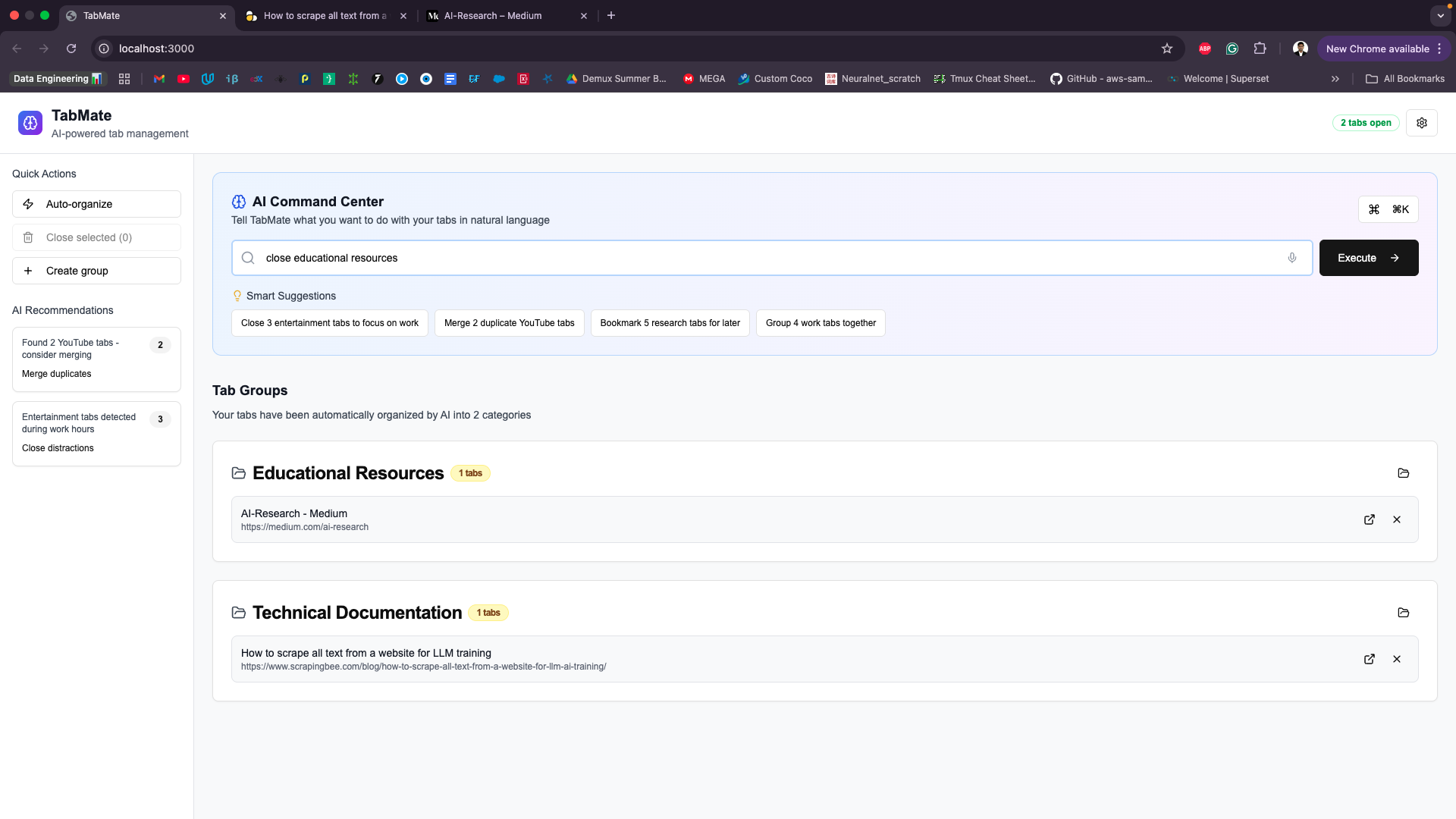Image resolution: width=1456 pixels, height=819 pixels.
Task: Click Create group button
Action: pyautogui.click(x=96, y=271)
